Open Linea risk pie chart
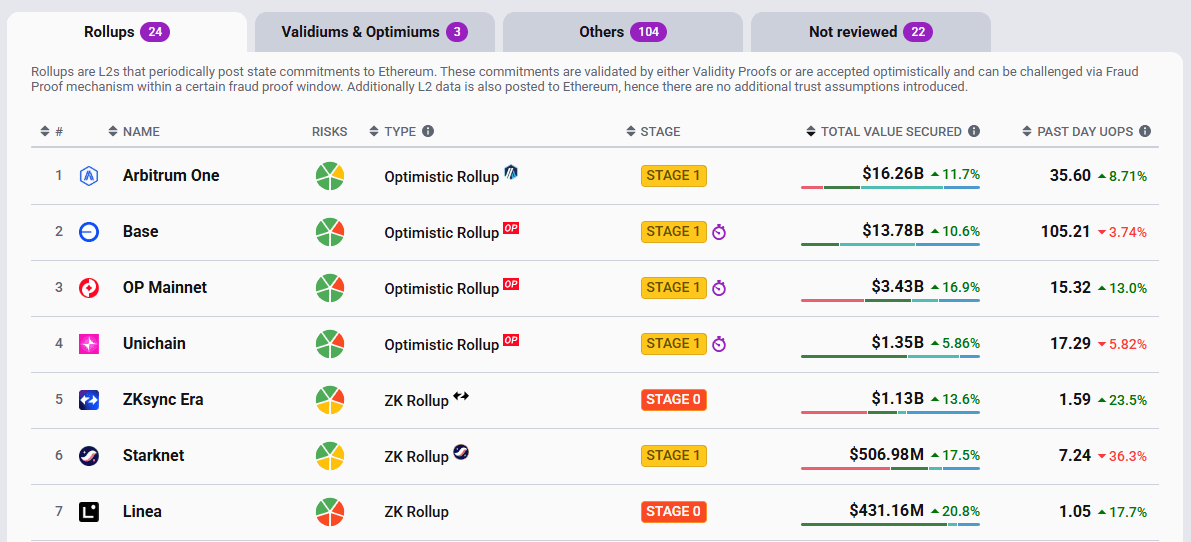1191x542 pixels. [330, 512]
